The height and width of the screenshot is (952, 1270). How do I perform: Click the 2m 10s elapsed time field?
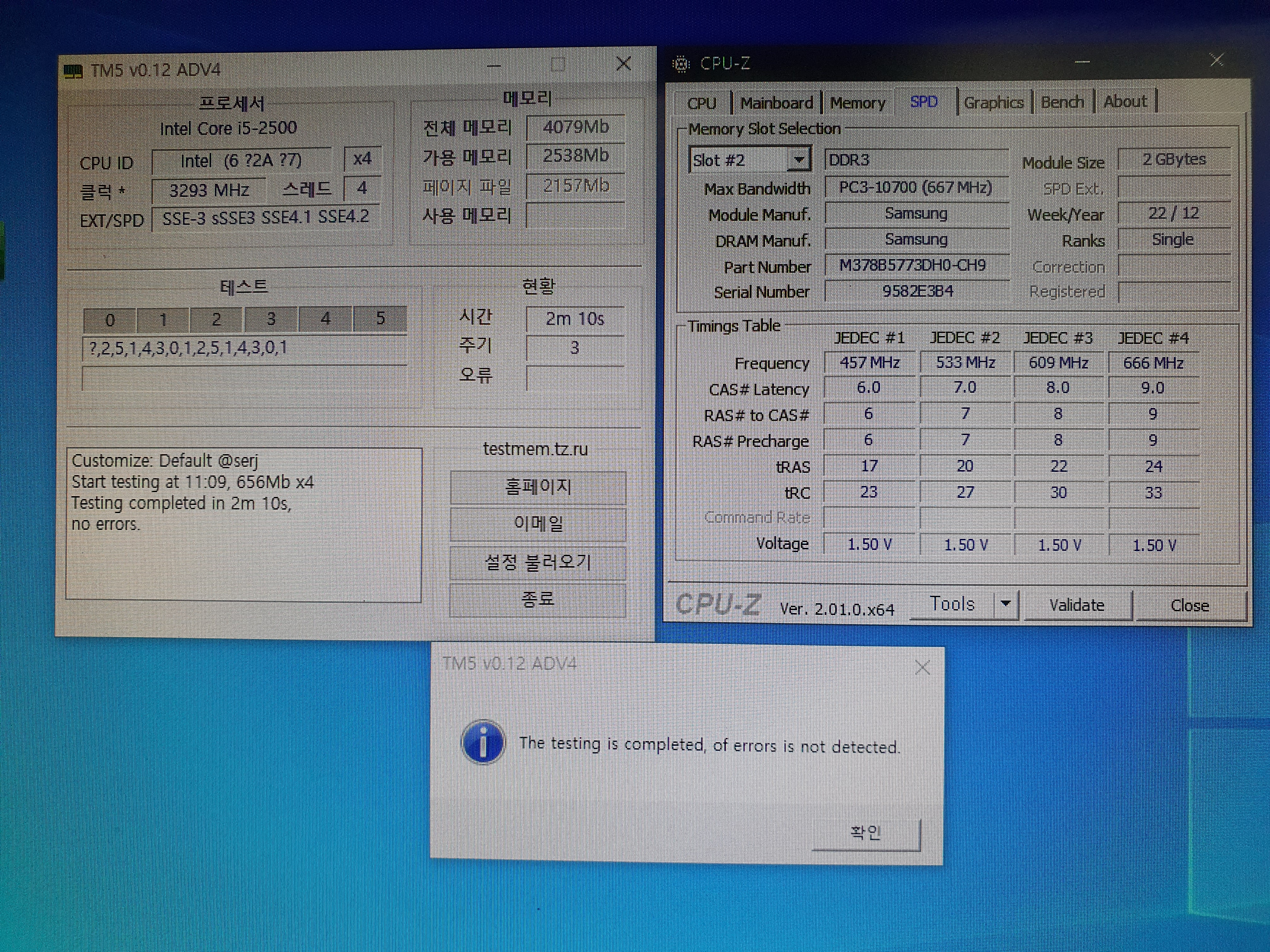click(x=575, y=319)
